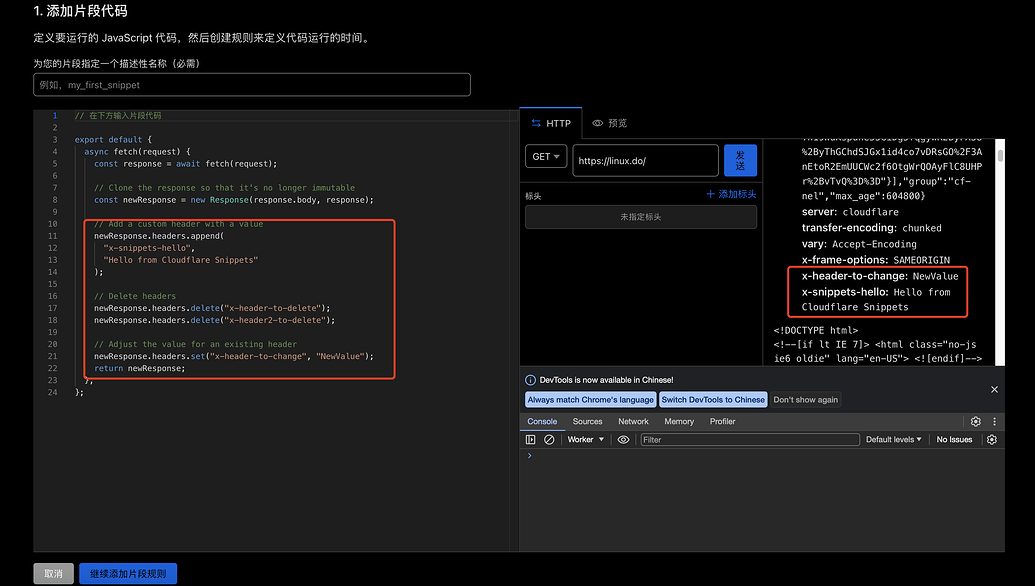Click the request URL field https://linux.do/
The height and width of the screenshot is (586, 1035).
pos(645,160)
